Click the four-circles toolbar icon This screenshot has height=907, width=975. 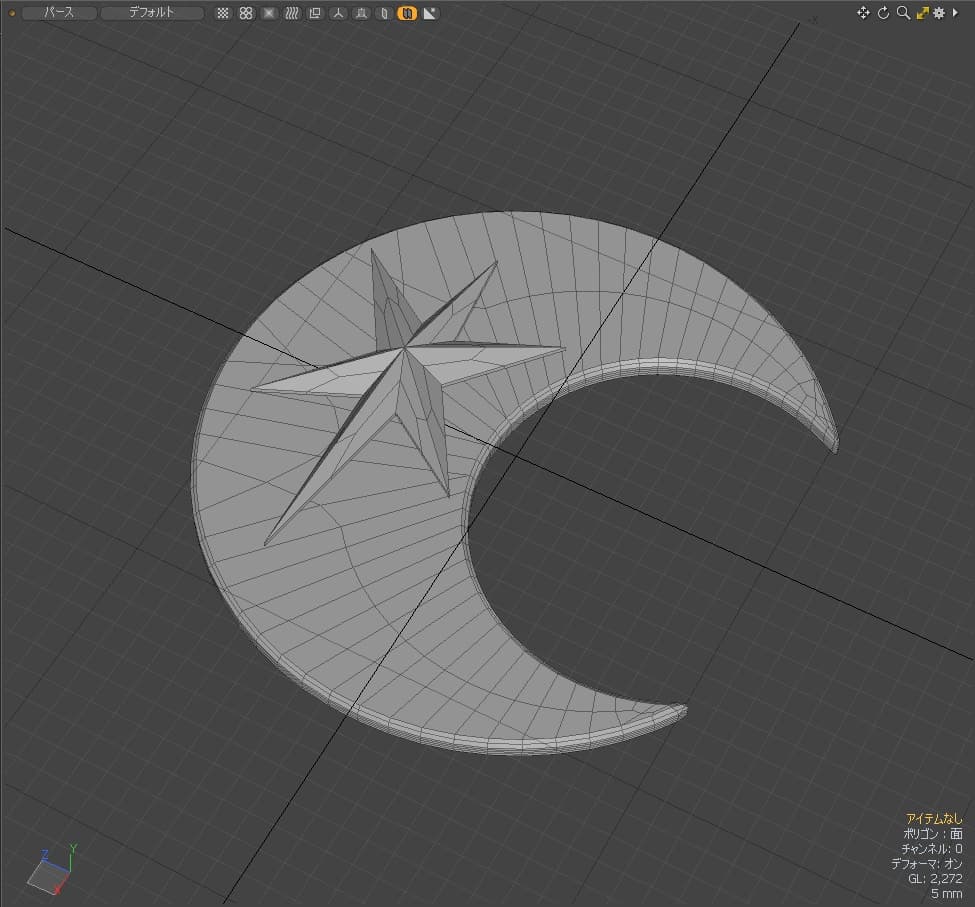[246, 13]
